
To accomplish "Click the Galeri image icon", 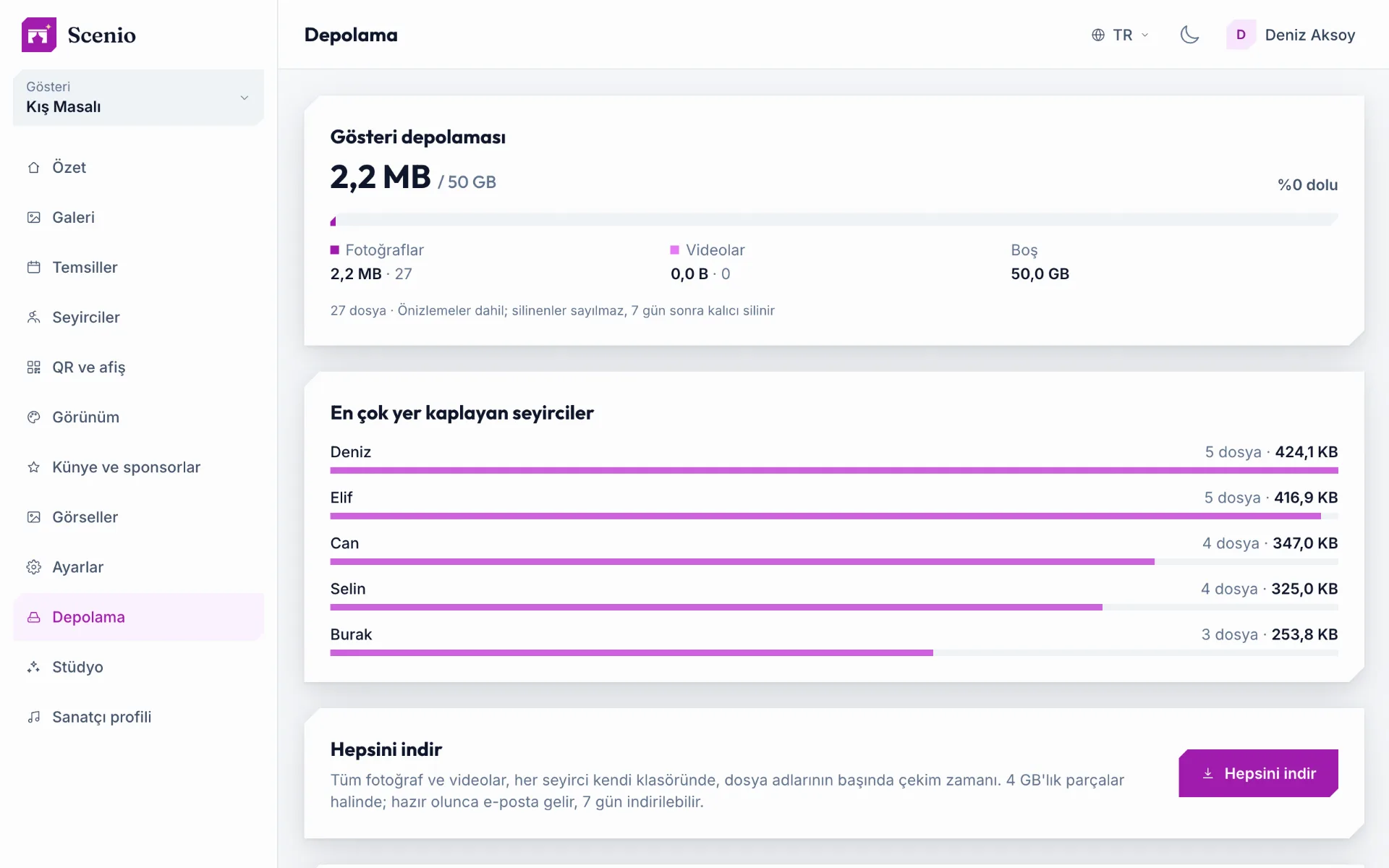I will click(x=34, y=218).
